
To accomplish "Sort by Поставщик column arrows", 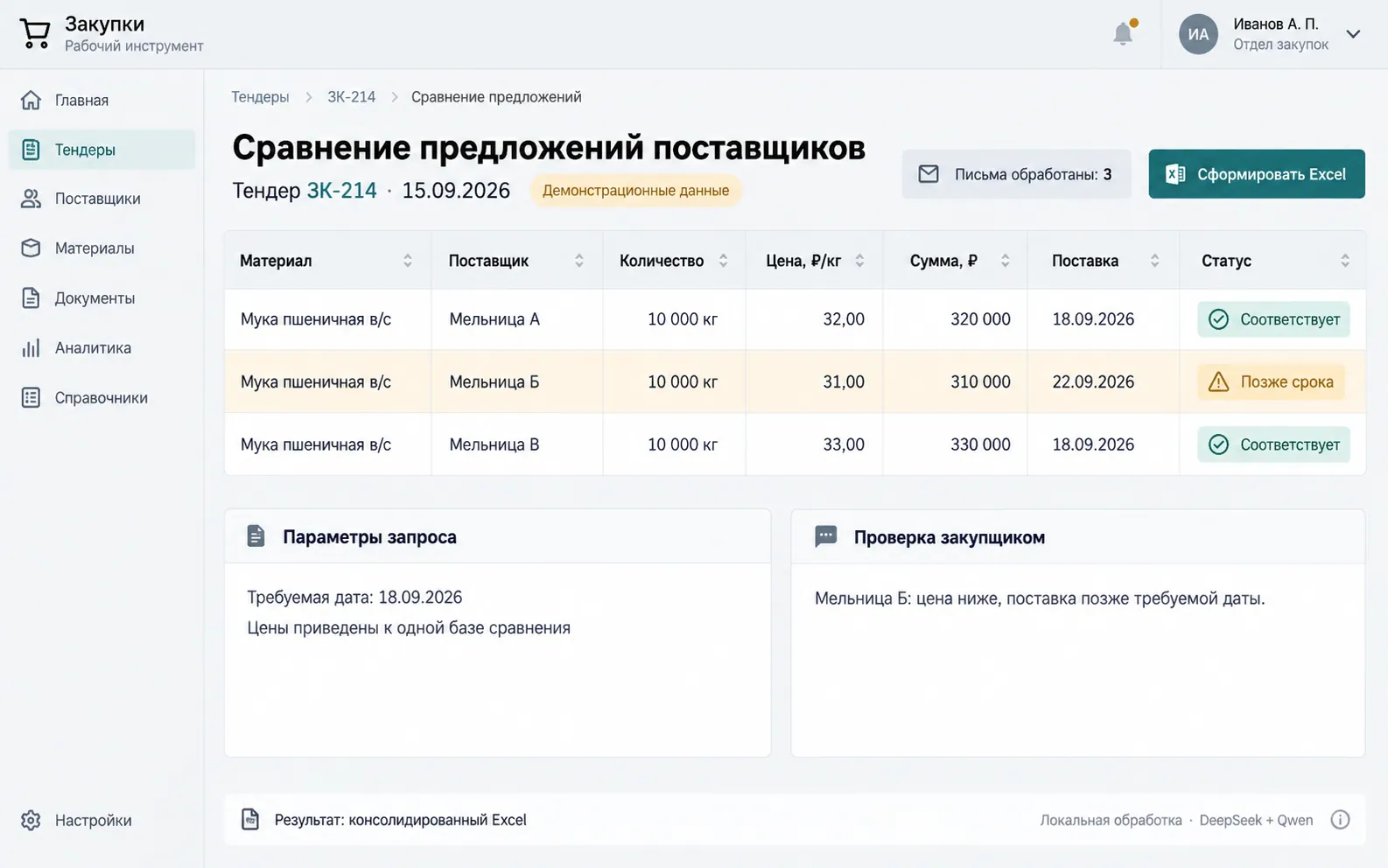I will point(579,261).
